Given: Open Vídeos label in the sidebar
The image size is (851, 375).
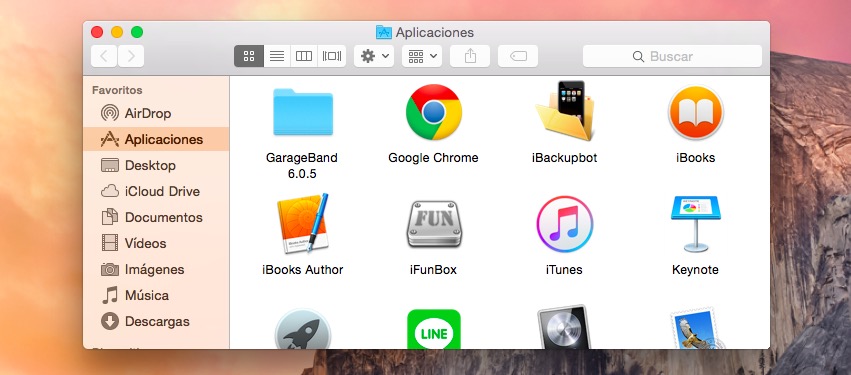Looking at the screenshot, I should point(145,243).
